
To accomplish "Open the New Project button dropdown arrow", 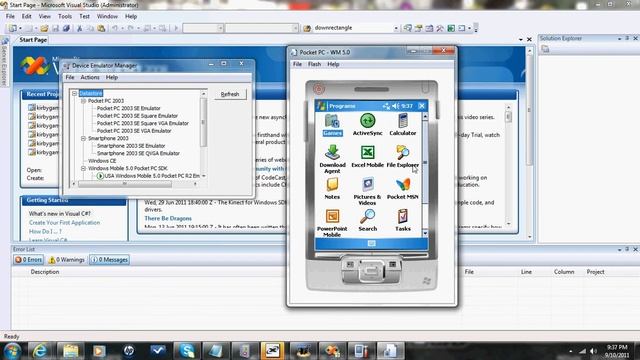I will coord(20,28).
